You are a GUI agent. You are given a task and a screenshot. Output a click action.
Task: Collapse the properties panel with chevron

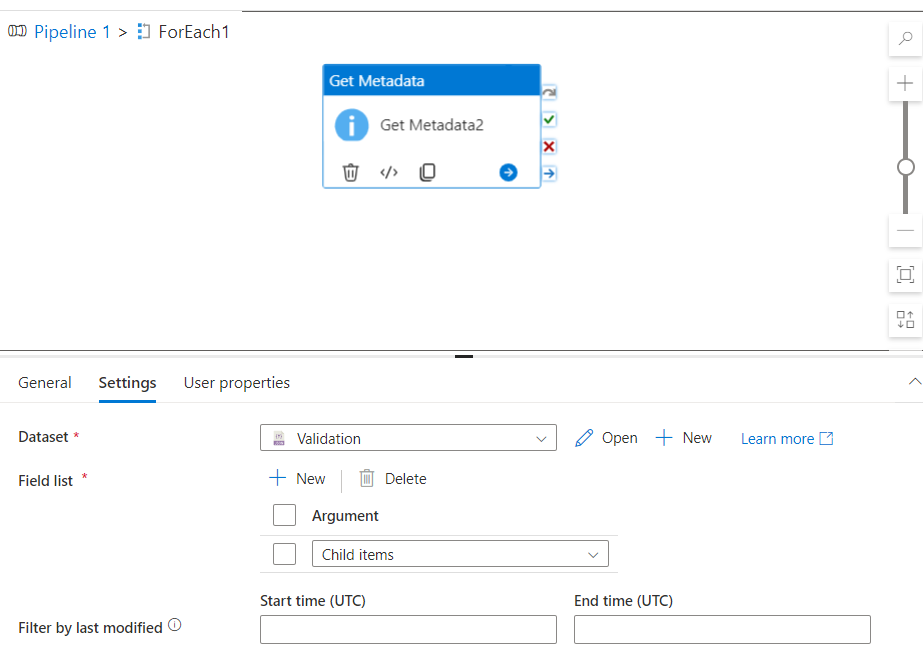tap(914, 382)
